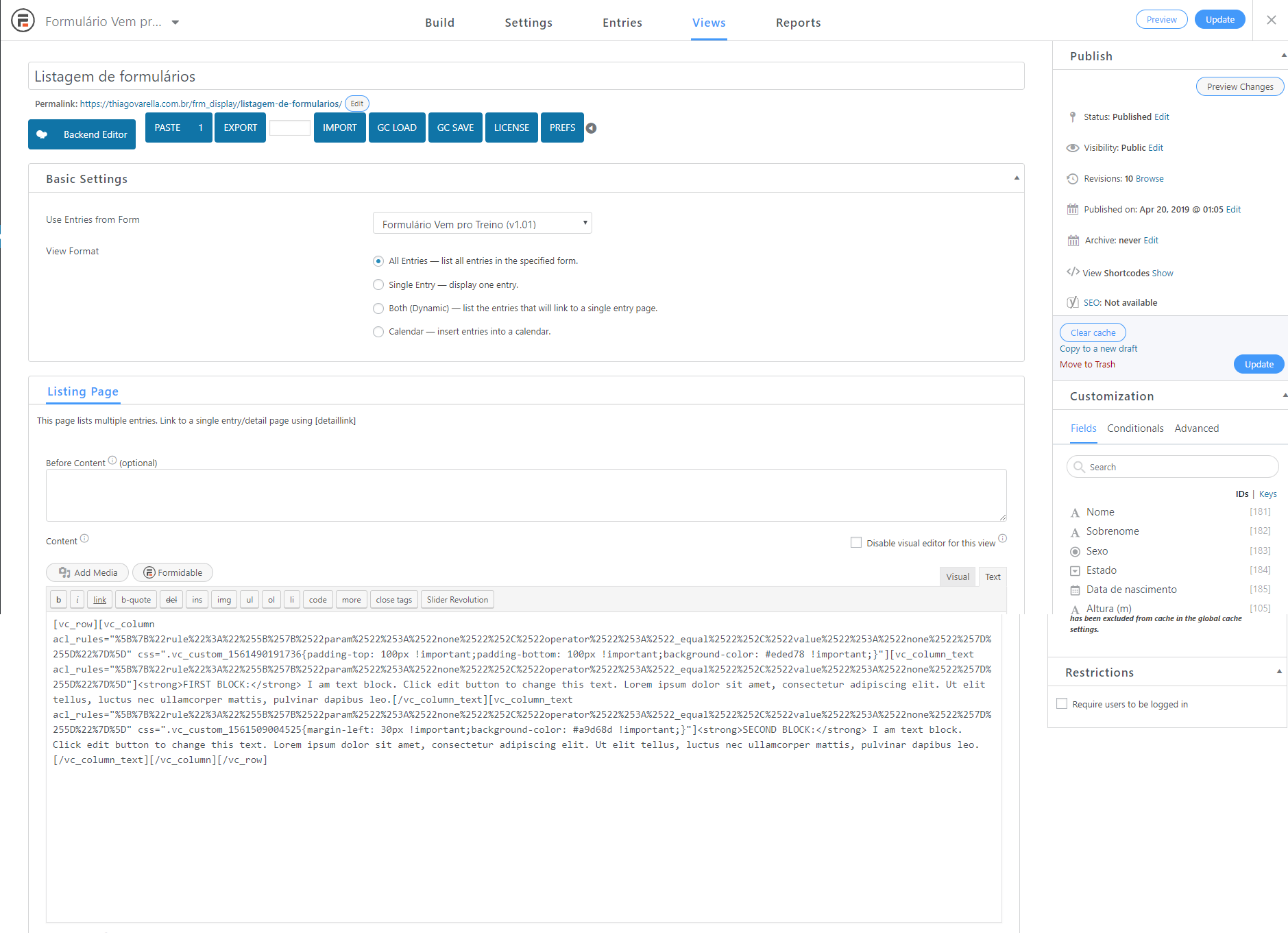The height and width of the screenshot is (933, 1288).
Task: Select the Both (Dynamic) view format
Action: [378, 308]
